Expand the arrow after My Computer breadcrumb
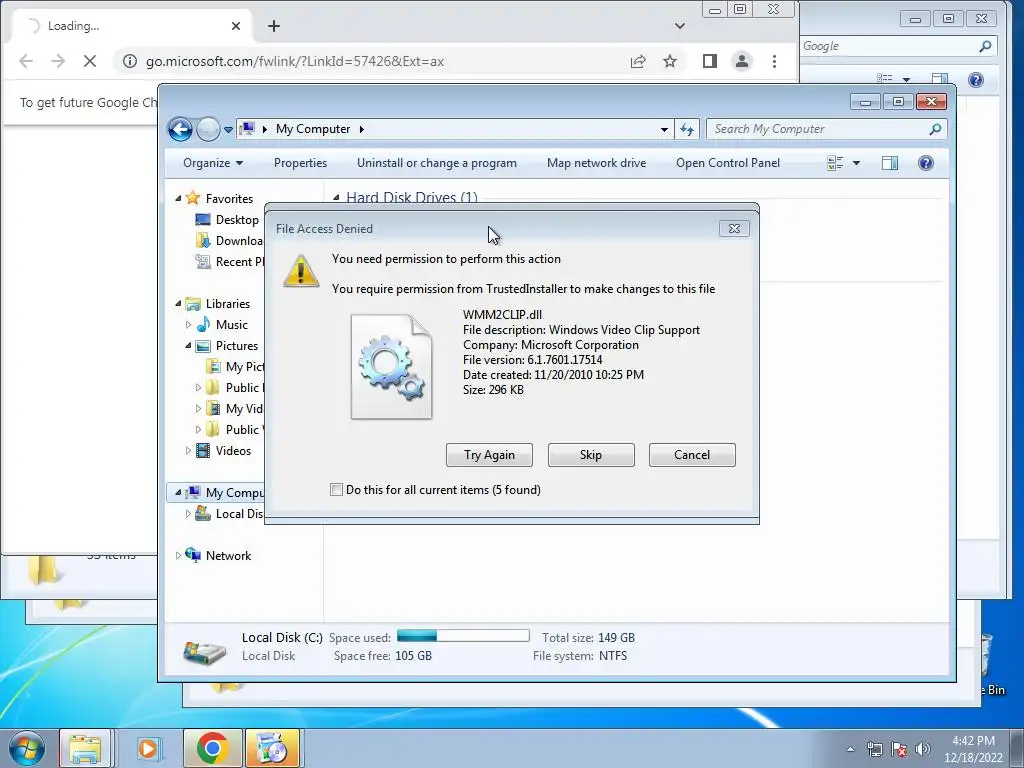 point(361,129)
